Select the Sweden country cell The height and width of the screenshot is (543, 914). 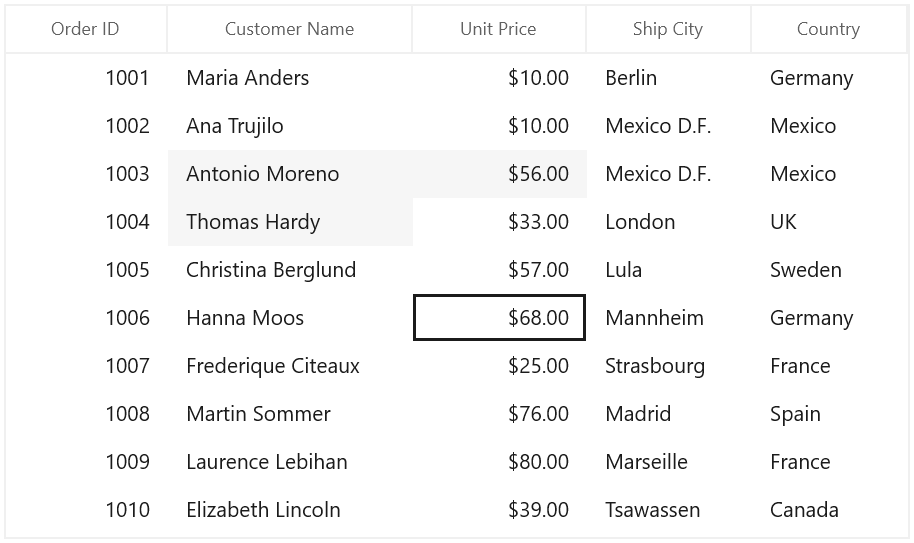pyautogui.click(x=829, y=270)
